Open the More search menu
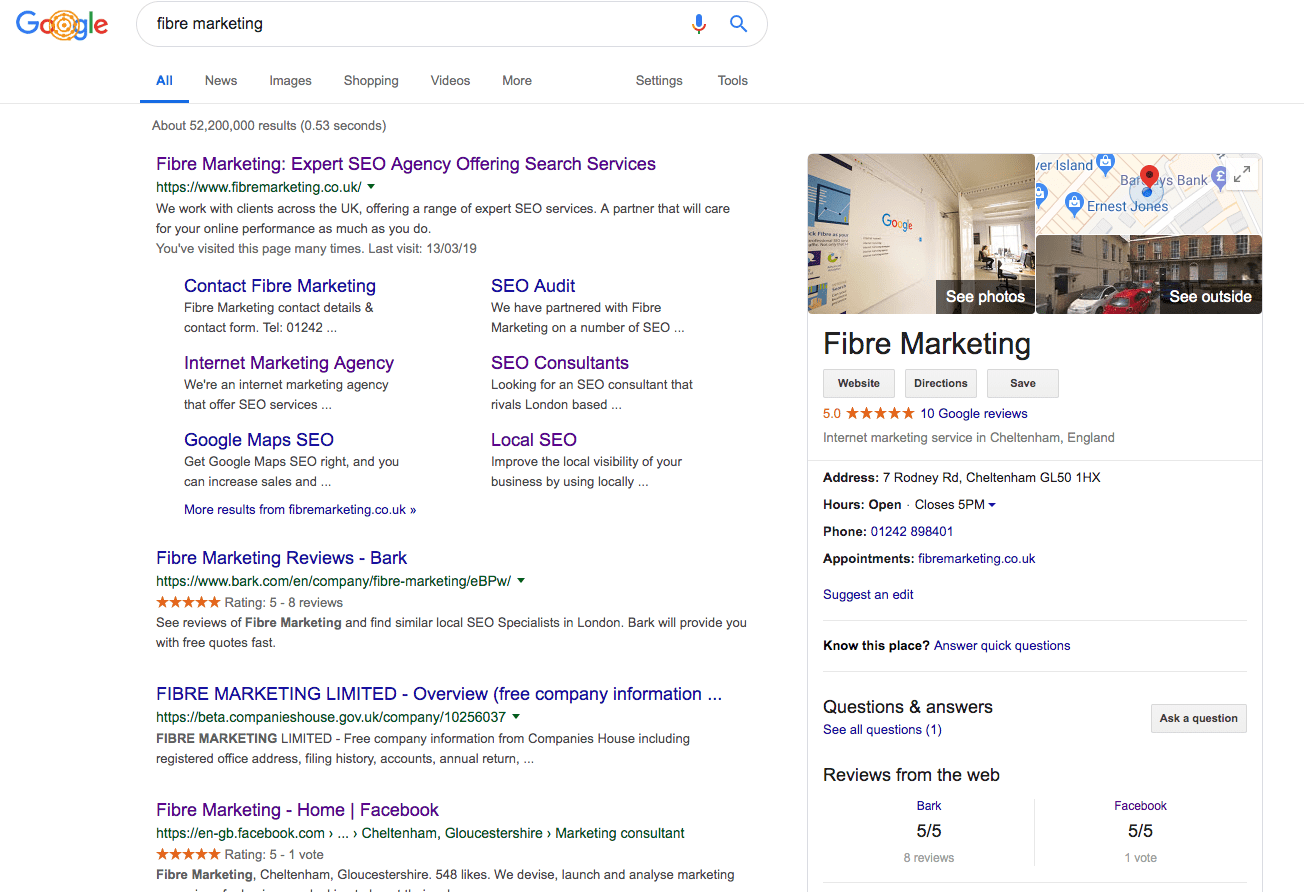This screenshot has height=892, width=1304. pos(517,81)
